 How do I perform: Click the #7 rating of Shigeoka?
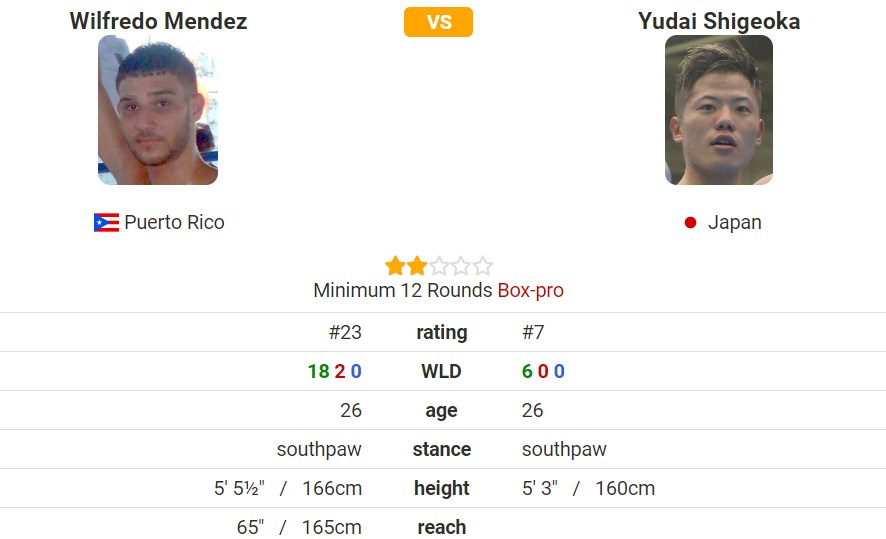[x=533, y=332]
